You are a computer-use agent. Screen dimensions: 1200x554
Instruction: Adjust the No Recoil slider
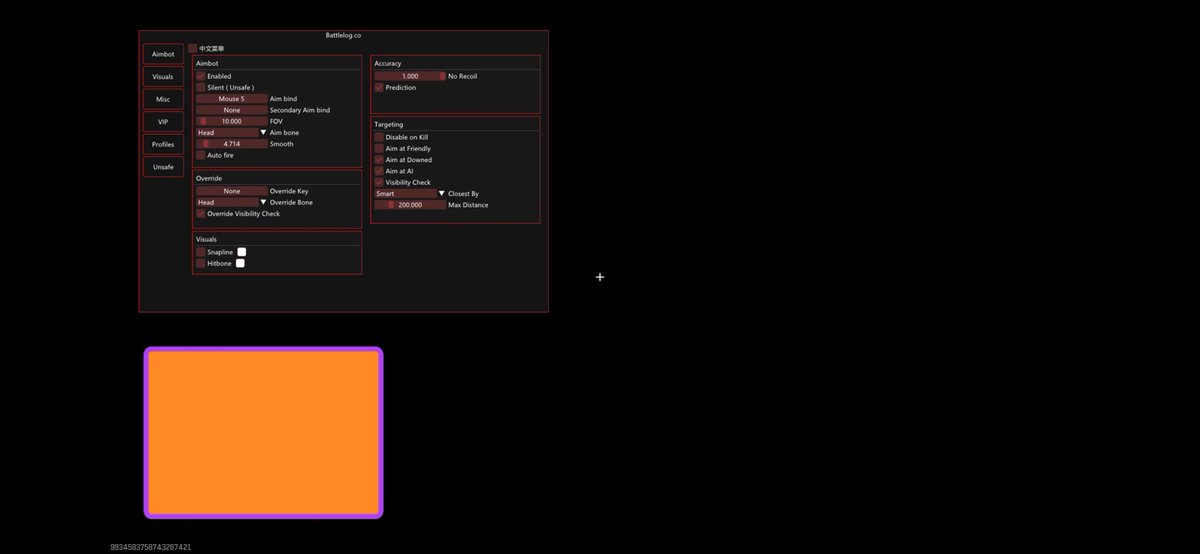coord(410,76)
